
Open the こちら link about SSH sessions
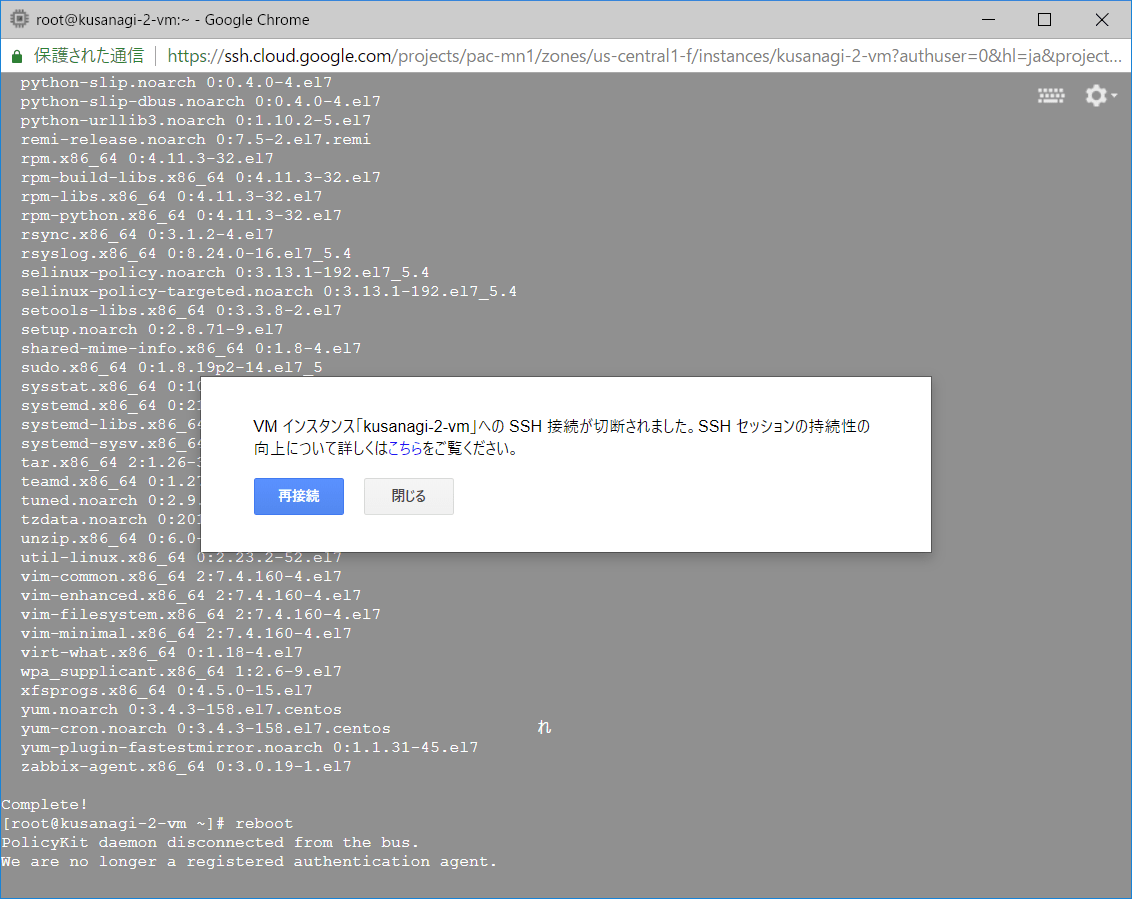click(x=404, y=449)
